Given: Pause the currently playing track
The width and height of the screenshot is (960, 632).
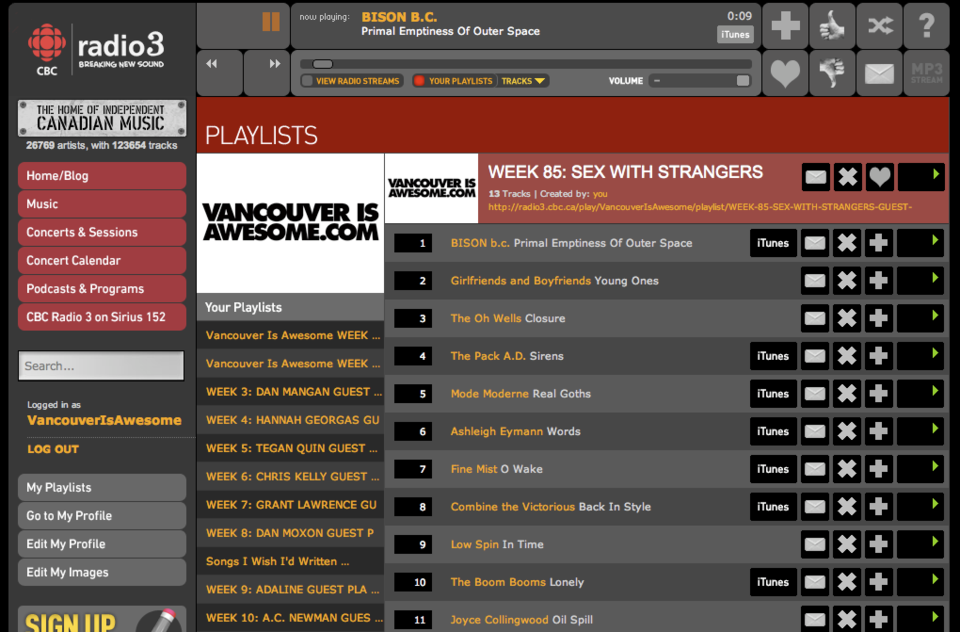Looking at the screenshot, I should coord(271,22).
